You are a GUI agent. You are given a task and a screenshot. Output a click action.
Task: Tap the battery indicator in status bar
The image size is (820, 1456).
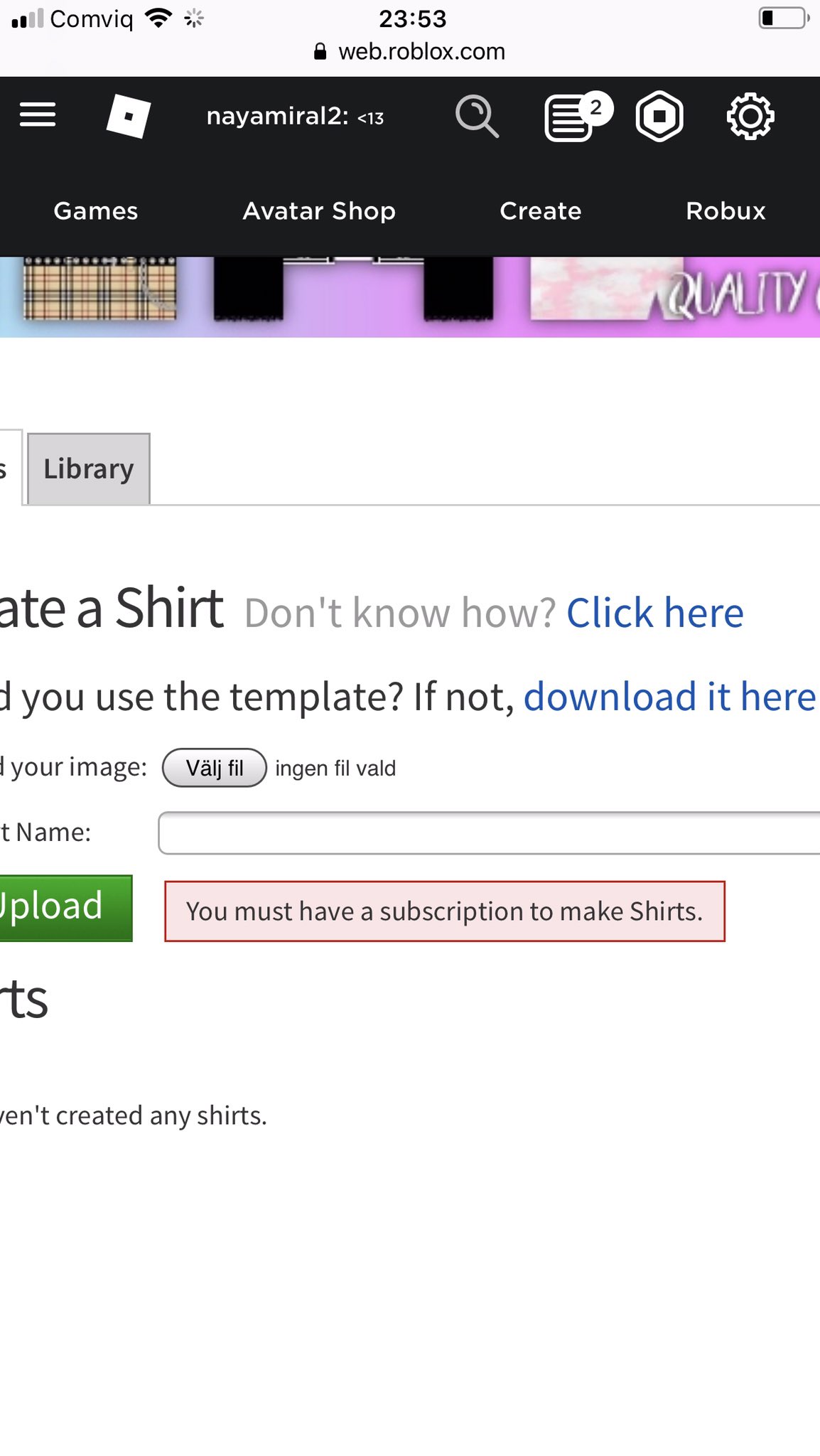click(784, 18)
